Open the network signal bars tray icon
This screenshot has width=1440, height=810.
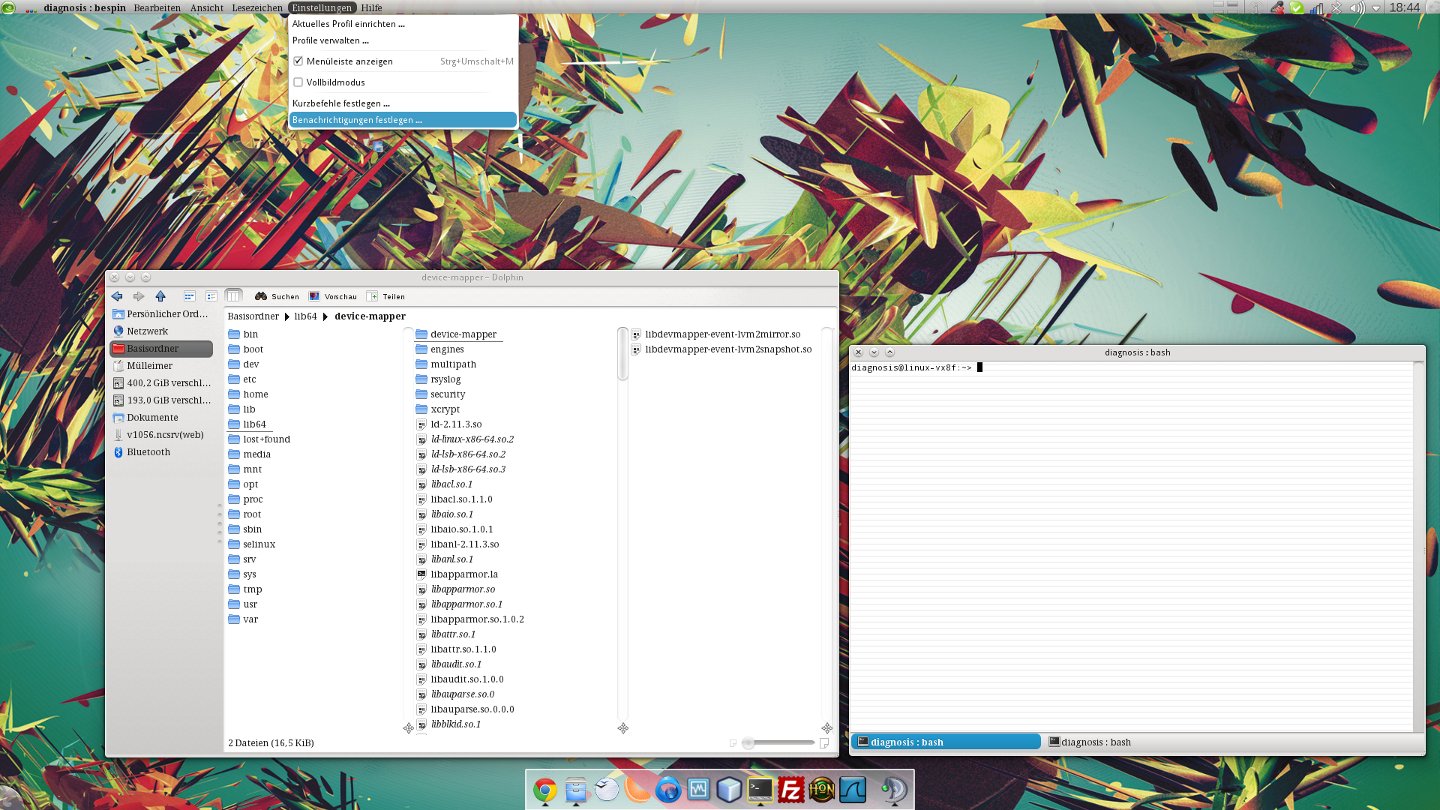1317,7
